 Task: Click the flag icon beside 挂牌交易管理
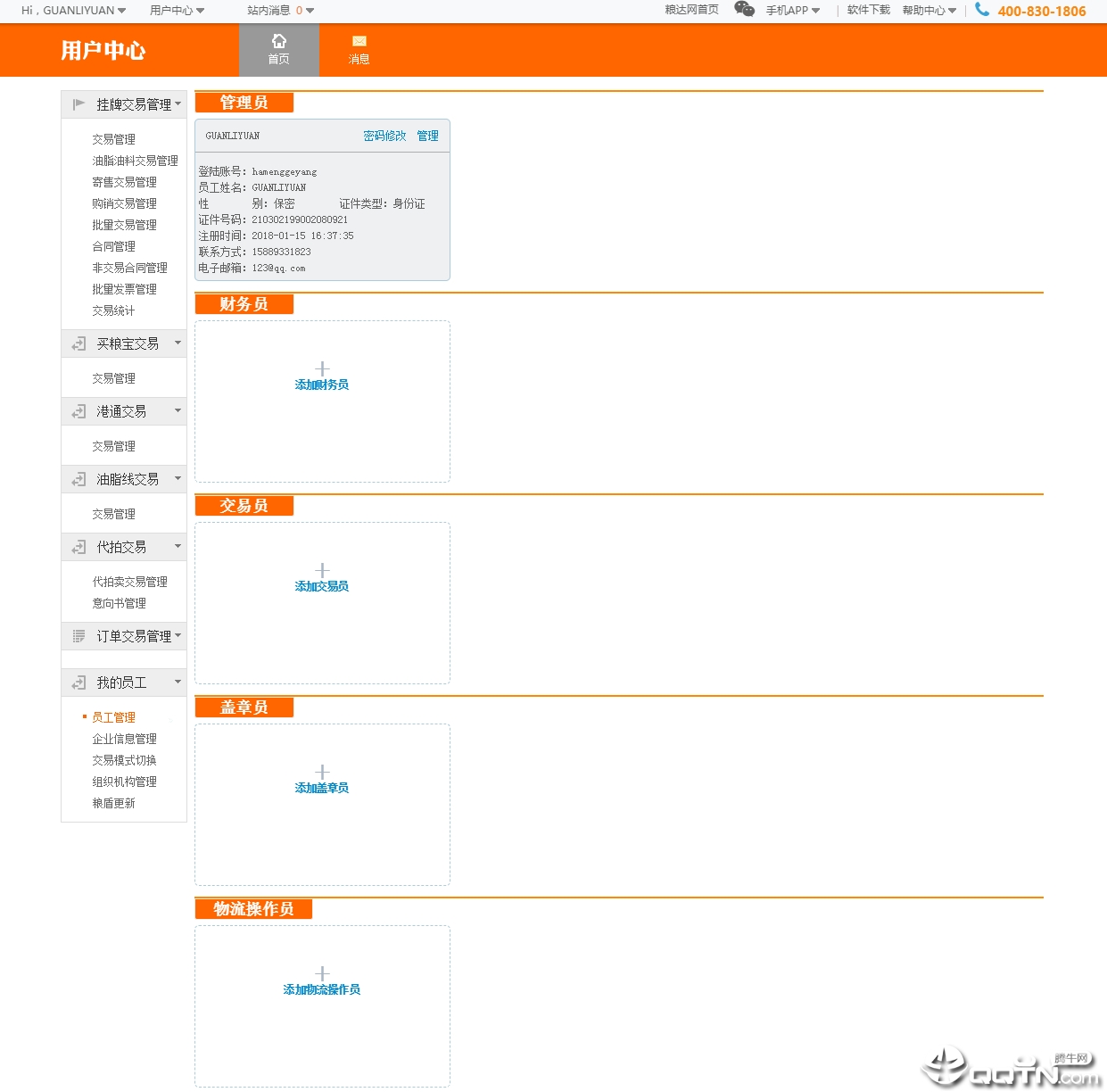(78, 104)
